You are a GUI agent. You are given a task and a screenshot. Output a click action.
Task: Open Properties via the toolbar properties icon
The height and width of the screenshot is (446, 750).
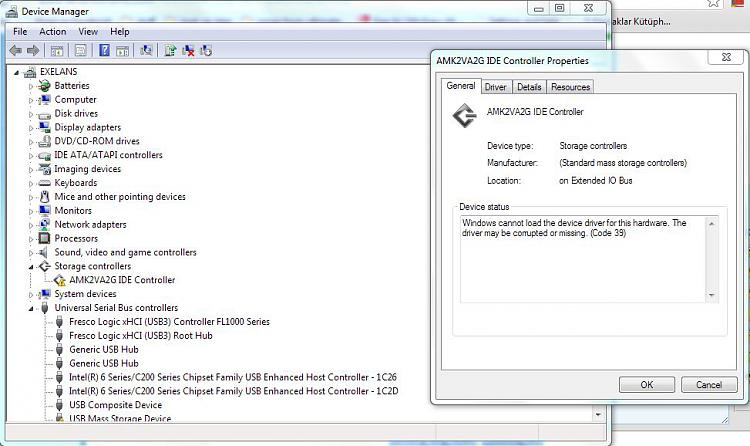pyautogui.click(x=80, y=50)
